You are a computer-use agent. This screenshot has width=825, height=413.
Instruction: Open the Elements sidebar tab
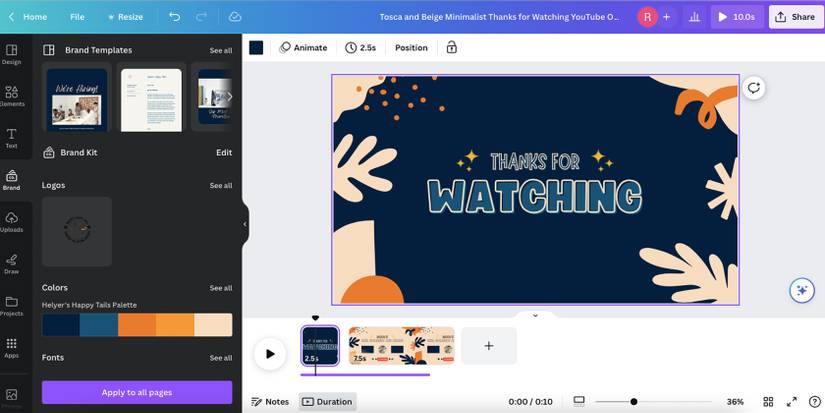point(11,97)
